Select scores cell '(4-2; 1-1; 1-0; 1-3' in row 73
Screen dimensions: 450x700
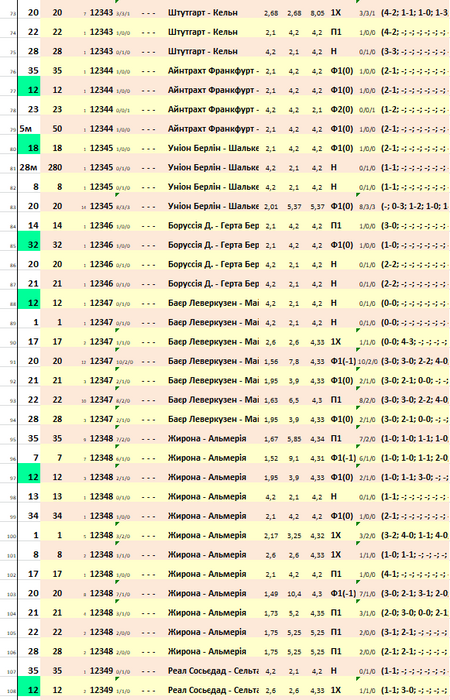[415, 13]
